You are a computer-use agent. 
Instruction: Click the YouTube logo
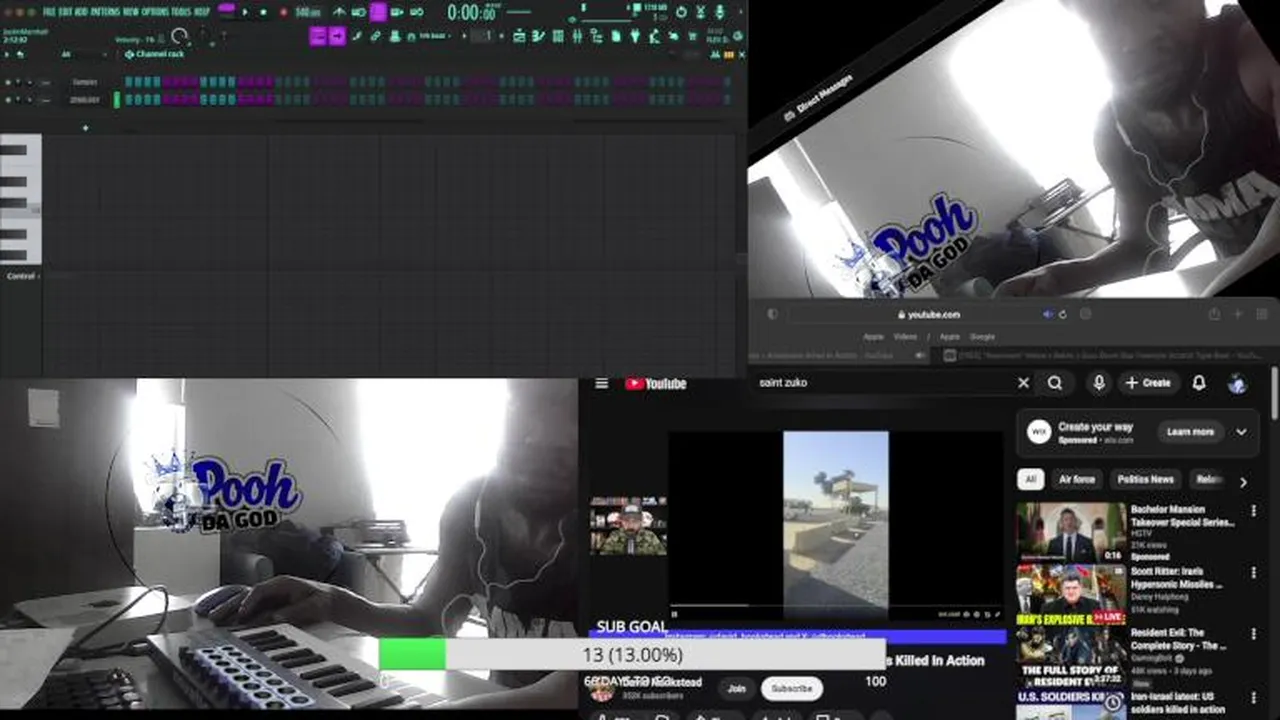[x=656, y=383]
